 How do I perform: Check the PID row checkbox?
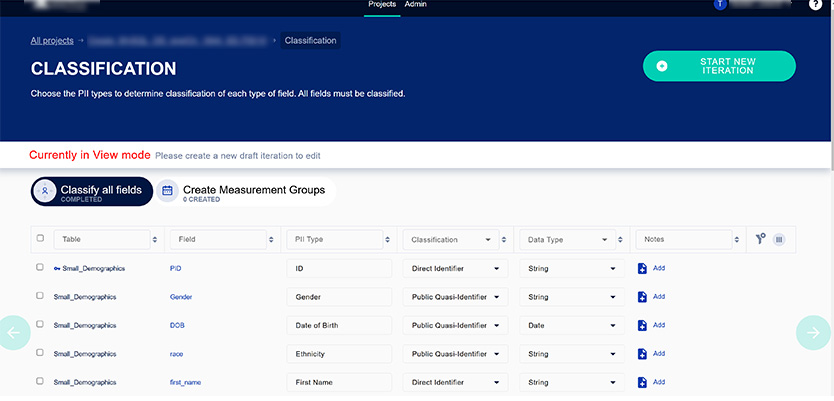[x=40, y=268]
